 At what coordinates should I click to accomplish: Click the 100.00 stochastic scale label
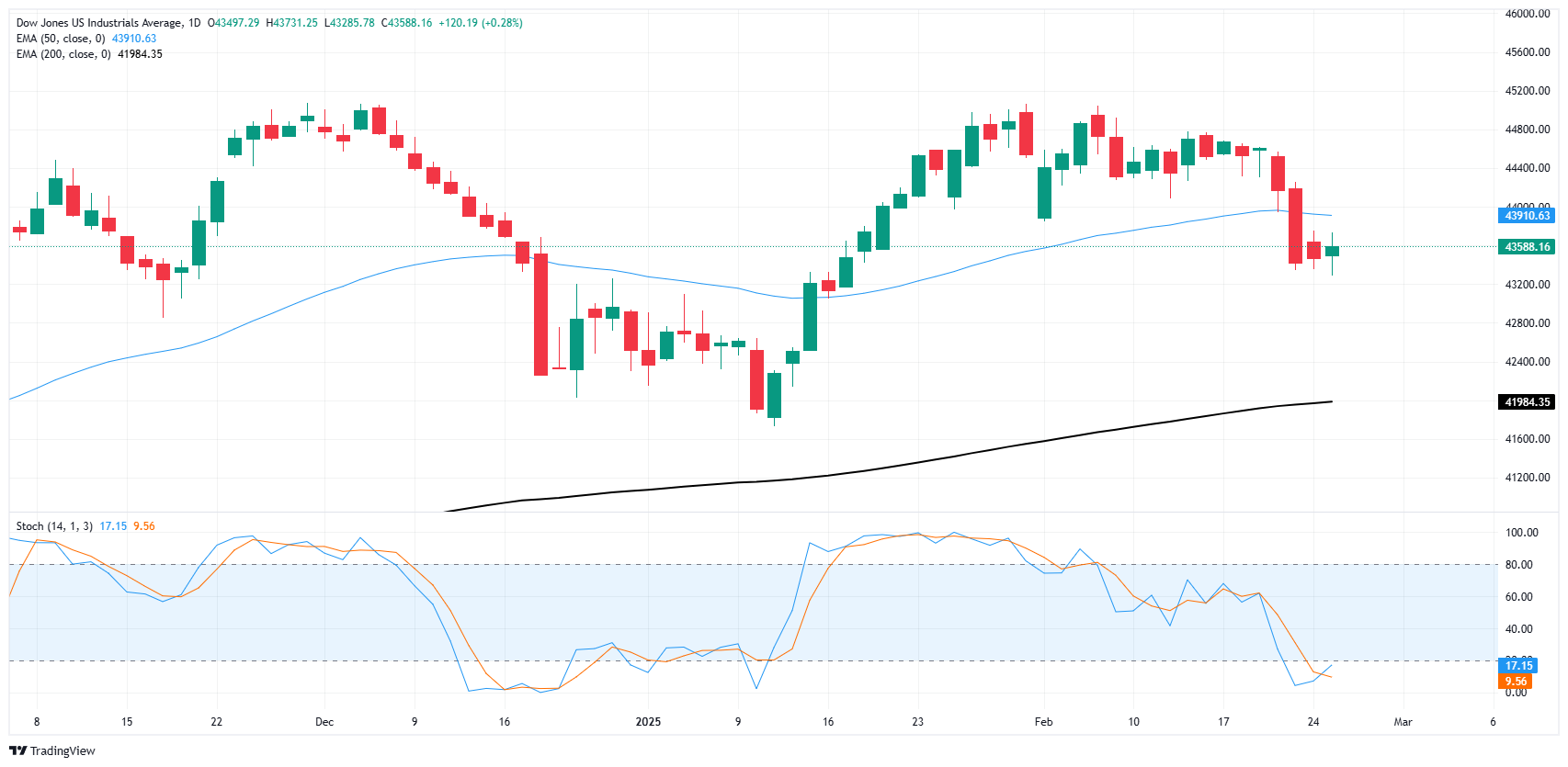(1521, 533)
